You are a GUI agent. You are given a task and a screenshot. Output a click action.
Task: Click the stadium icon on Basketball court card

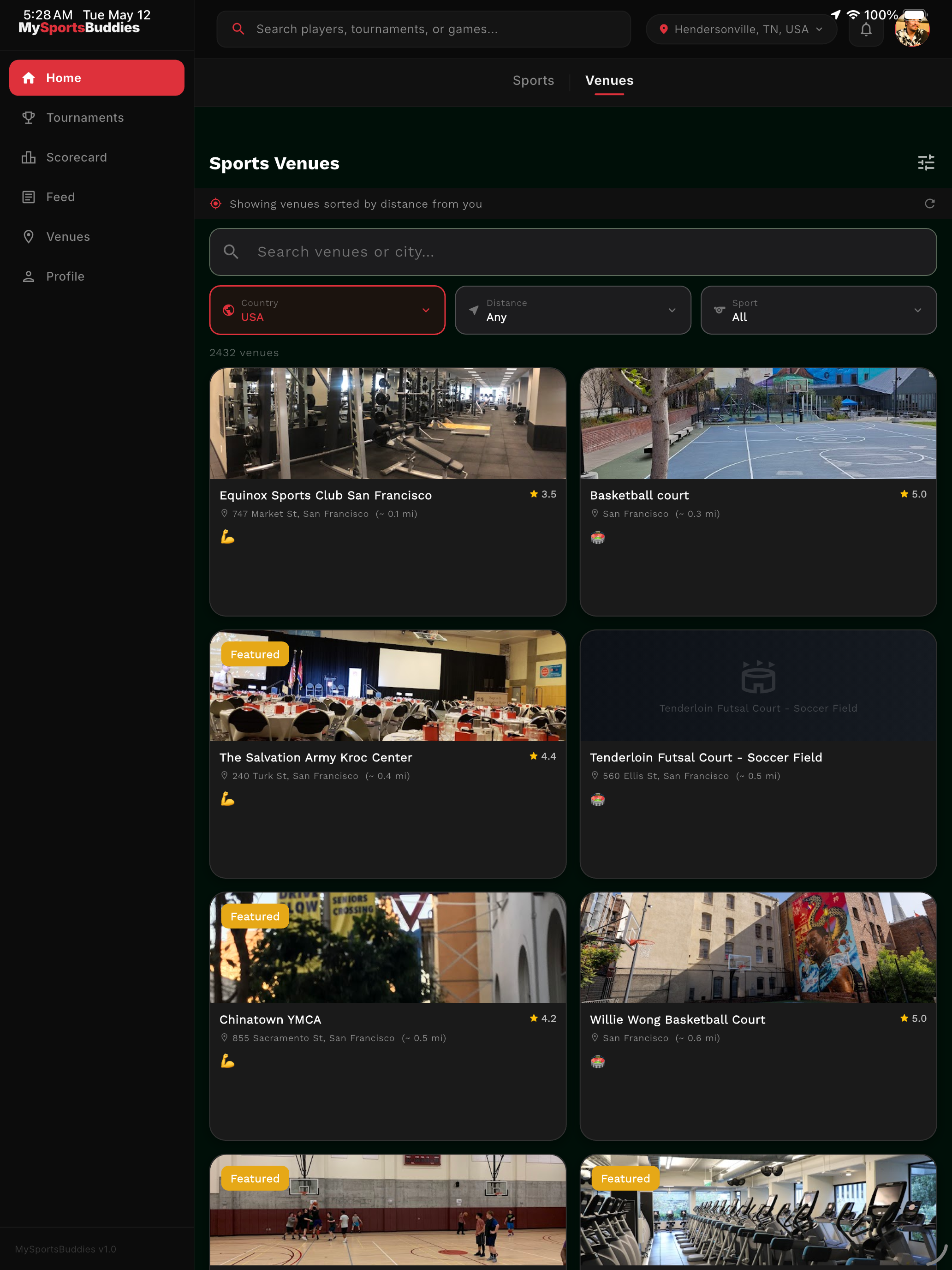pos(597,537)
